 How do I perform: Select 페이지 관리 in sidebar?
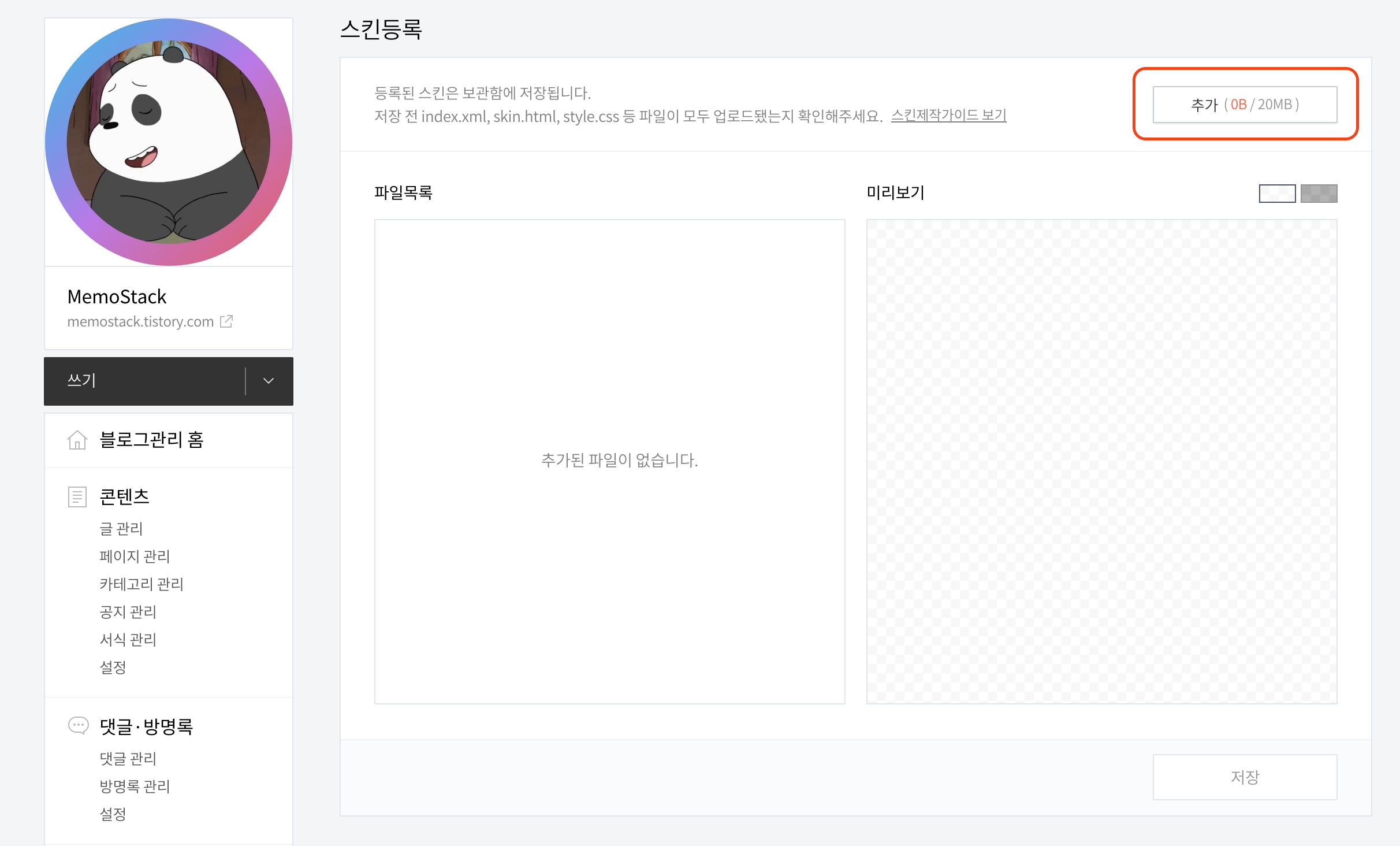pos(135,556)
